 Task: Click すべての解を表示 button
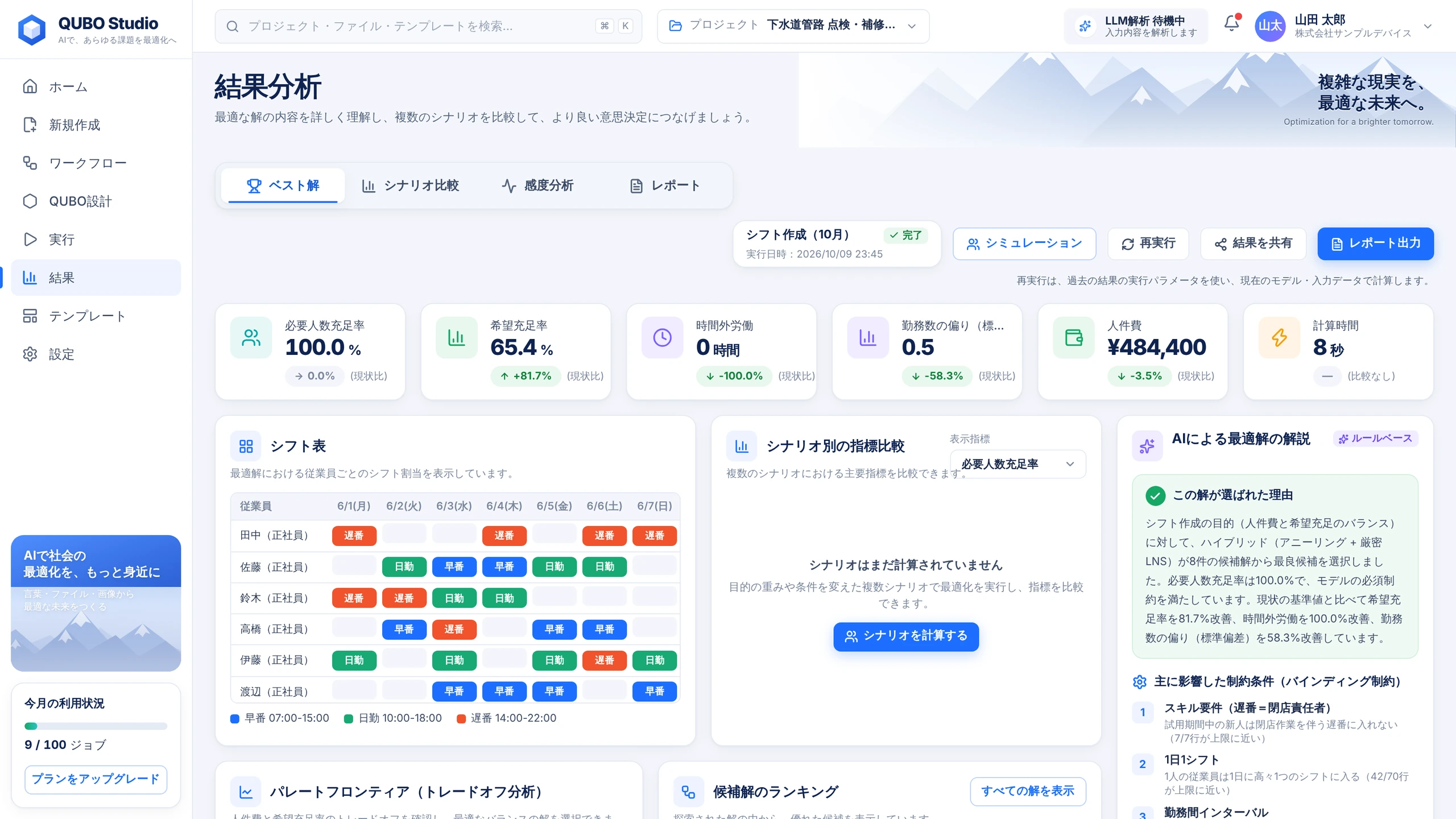[x=1028, y=791]
